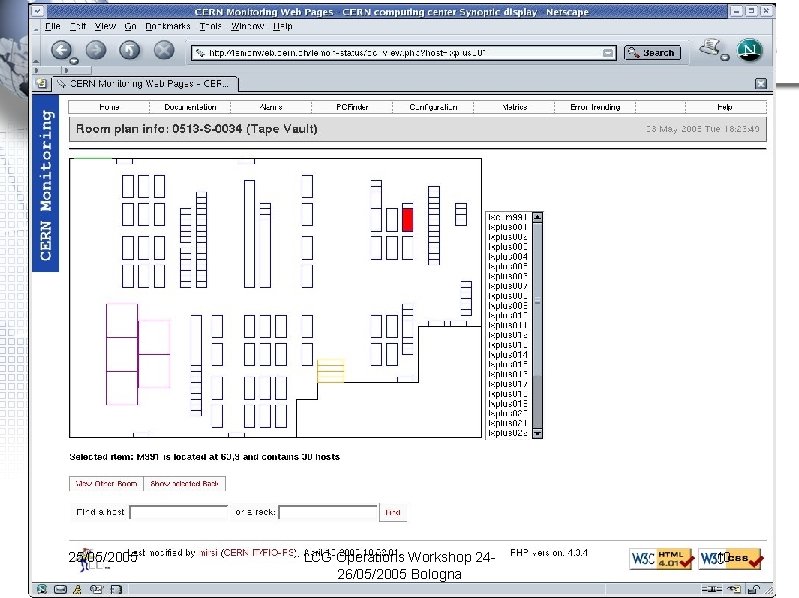Click the host list scroll down arrow
The width and height of the screenshot is (799, 598).
point(537,433)
